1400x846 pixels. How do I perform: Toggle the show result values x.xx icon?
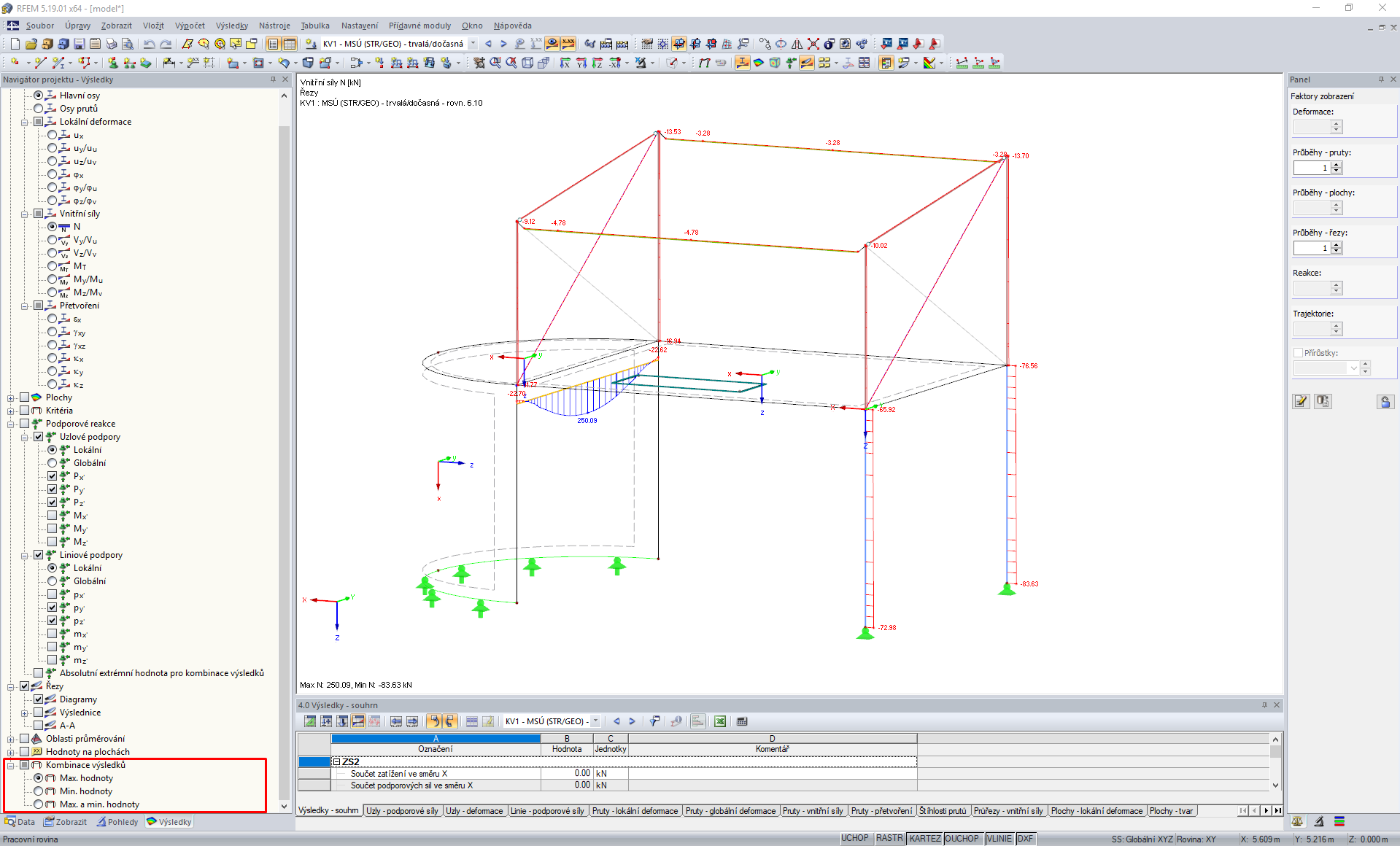click(x=568, y=44)
